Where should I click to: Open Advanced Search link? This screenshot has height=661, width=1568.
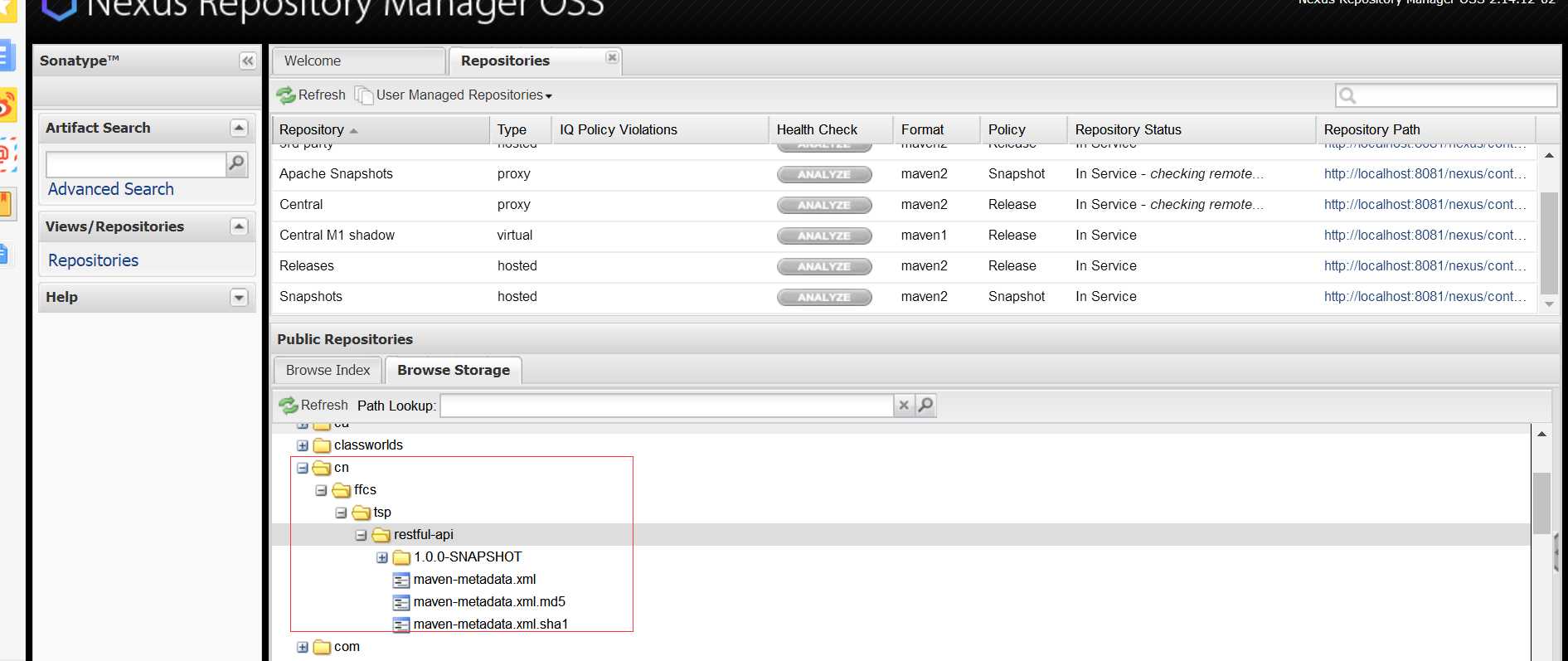tap(111, 189)
